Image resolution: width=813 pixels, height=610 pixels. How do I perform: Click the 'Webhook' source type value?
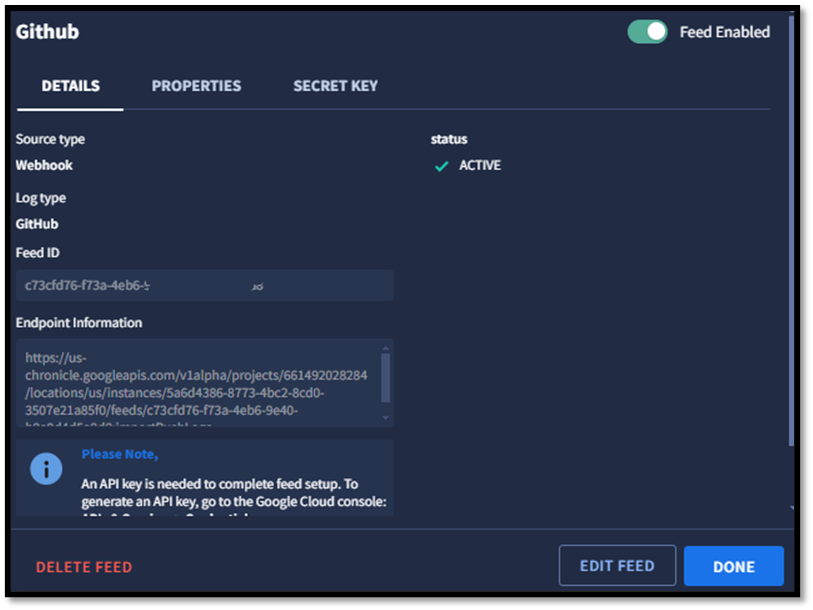(44, 165)
